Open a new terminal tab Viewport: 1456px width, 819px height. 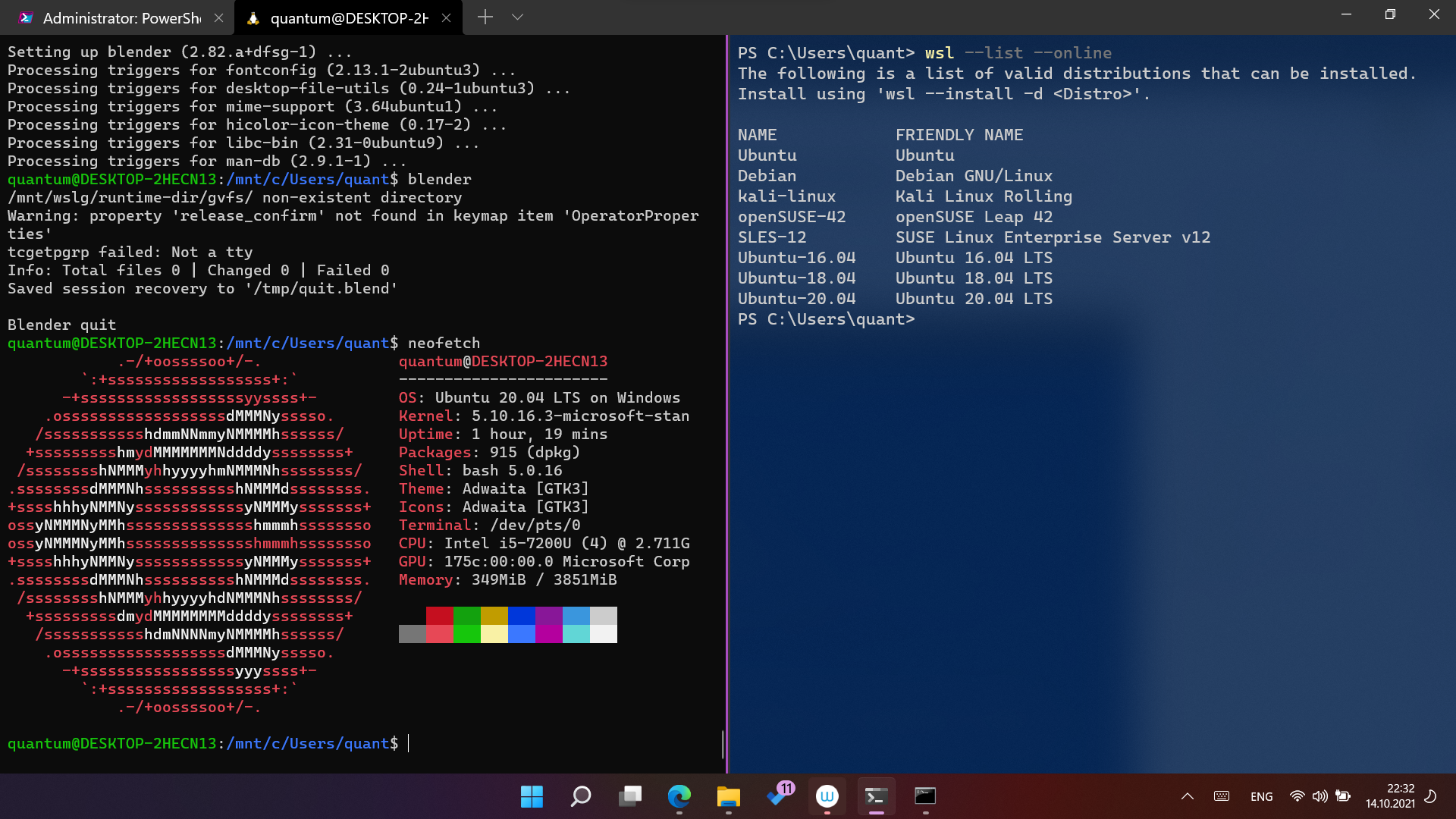(x=485, y=17)
